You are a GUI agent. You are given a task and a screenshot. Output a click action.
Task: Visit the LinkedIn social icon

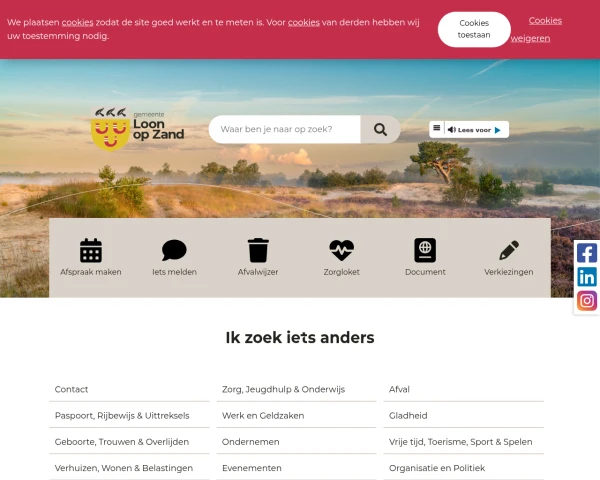click(x=587, y=277)
